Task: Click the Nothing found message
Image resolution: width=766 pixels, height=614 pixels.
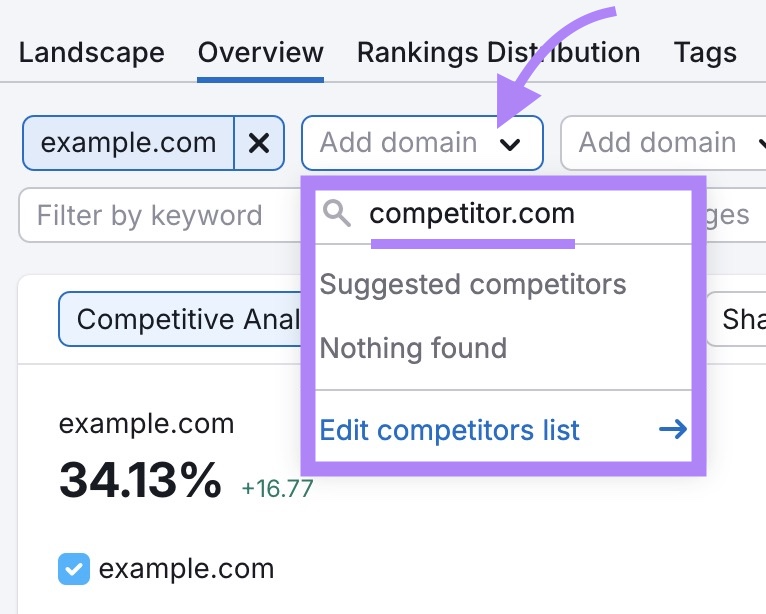Action: [x=413, y=348]
